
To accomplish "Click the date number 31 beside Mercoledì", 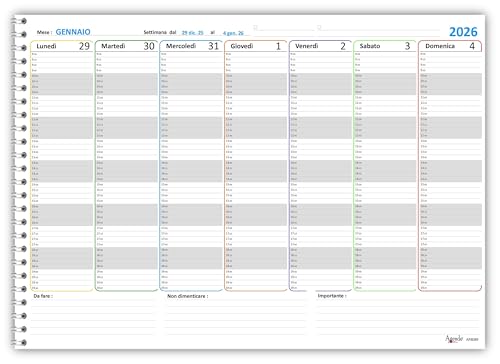I will point(213,46).
